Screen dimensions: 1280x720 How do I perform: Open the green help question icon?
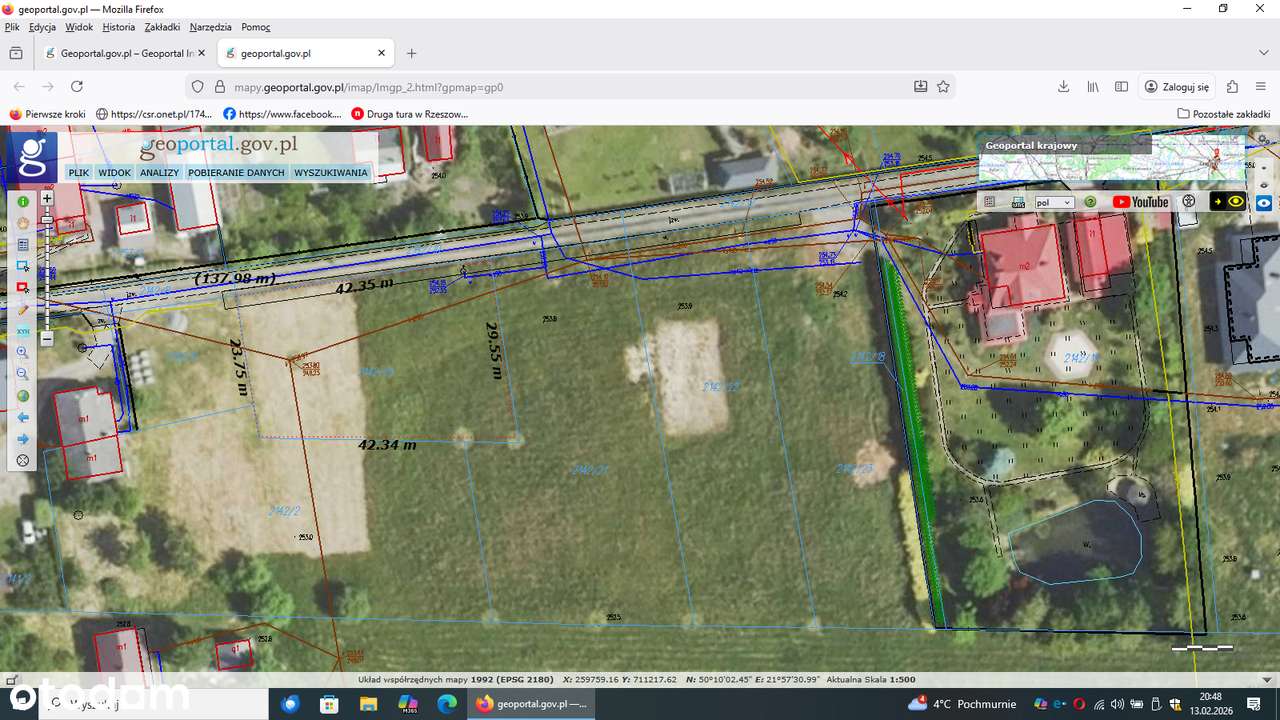(1090, 202)
